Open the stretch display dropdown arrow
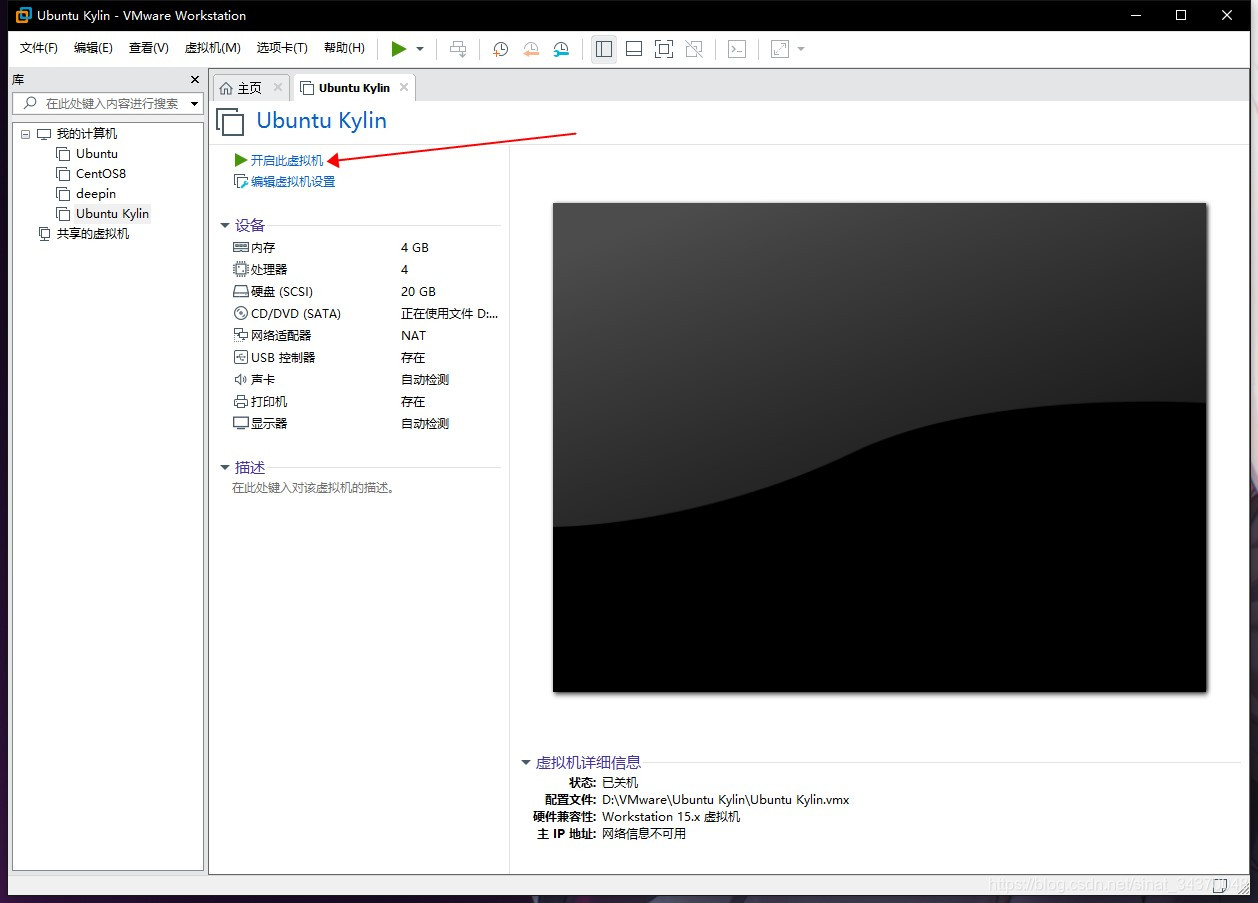 click(801, 49)
